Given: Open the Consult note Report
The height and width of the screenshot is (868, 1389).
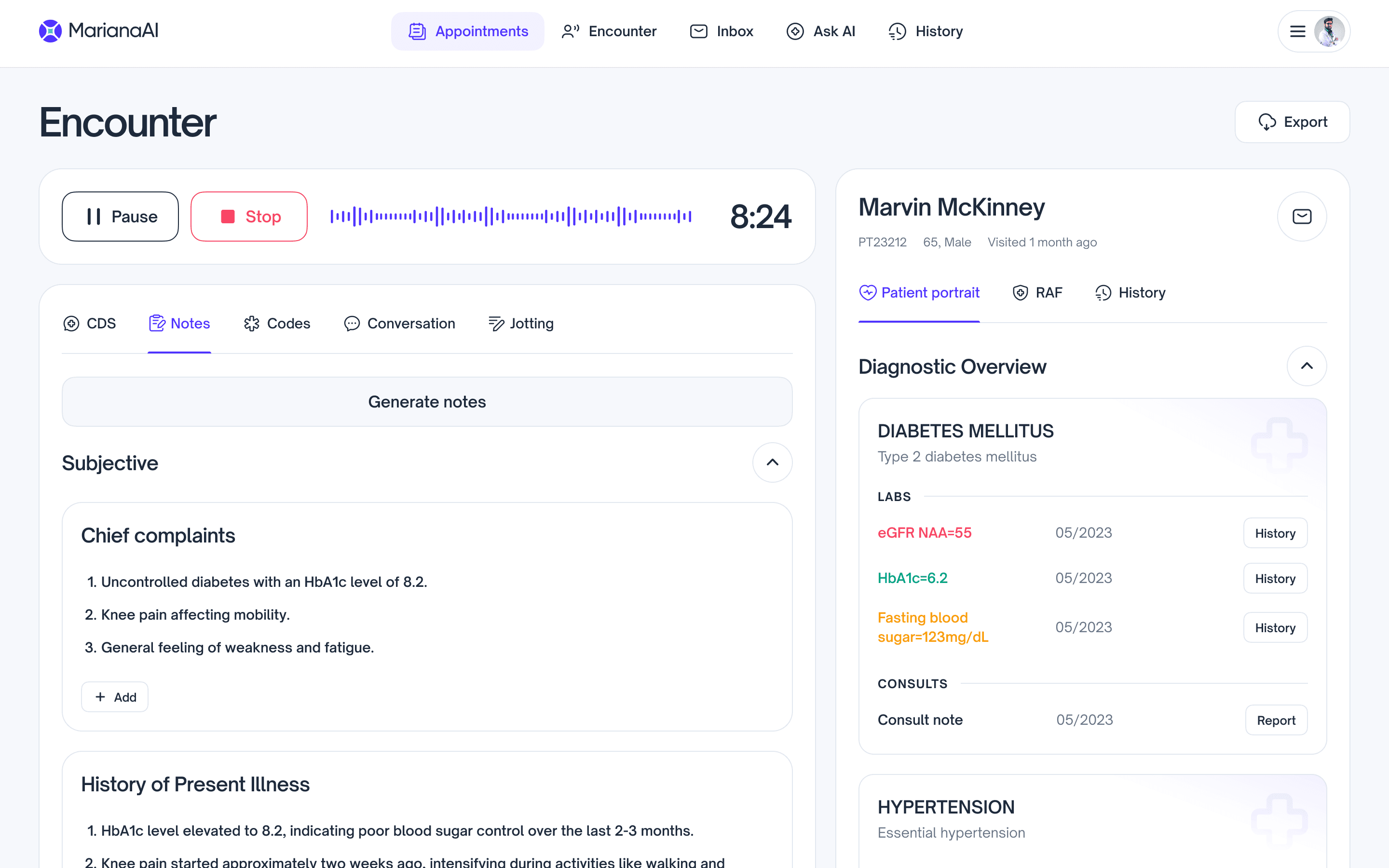Looking at the screenshot, I should pos(1276,720).
